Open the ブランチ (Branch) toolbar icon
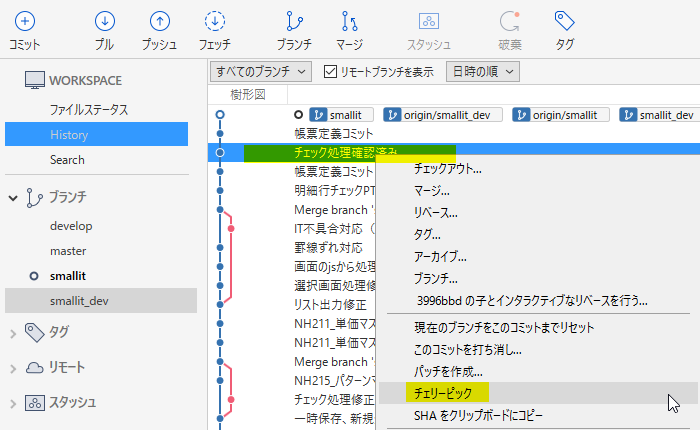The width and height of the screenshot is (700, 430). pos(294,22)
